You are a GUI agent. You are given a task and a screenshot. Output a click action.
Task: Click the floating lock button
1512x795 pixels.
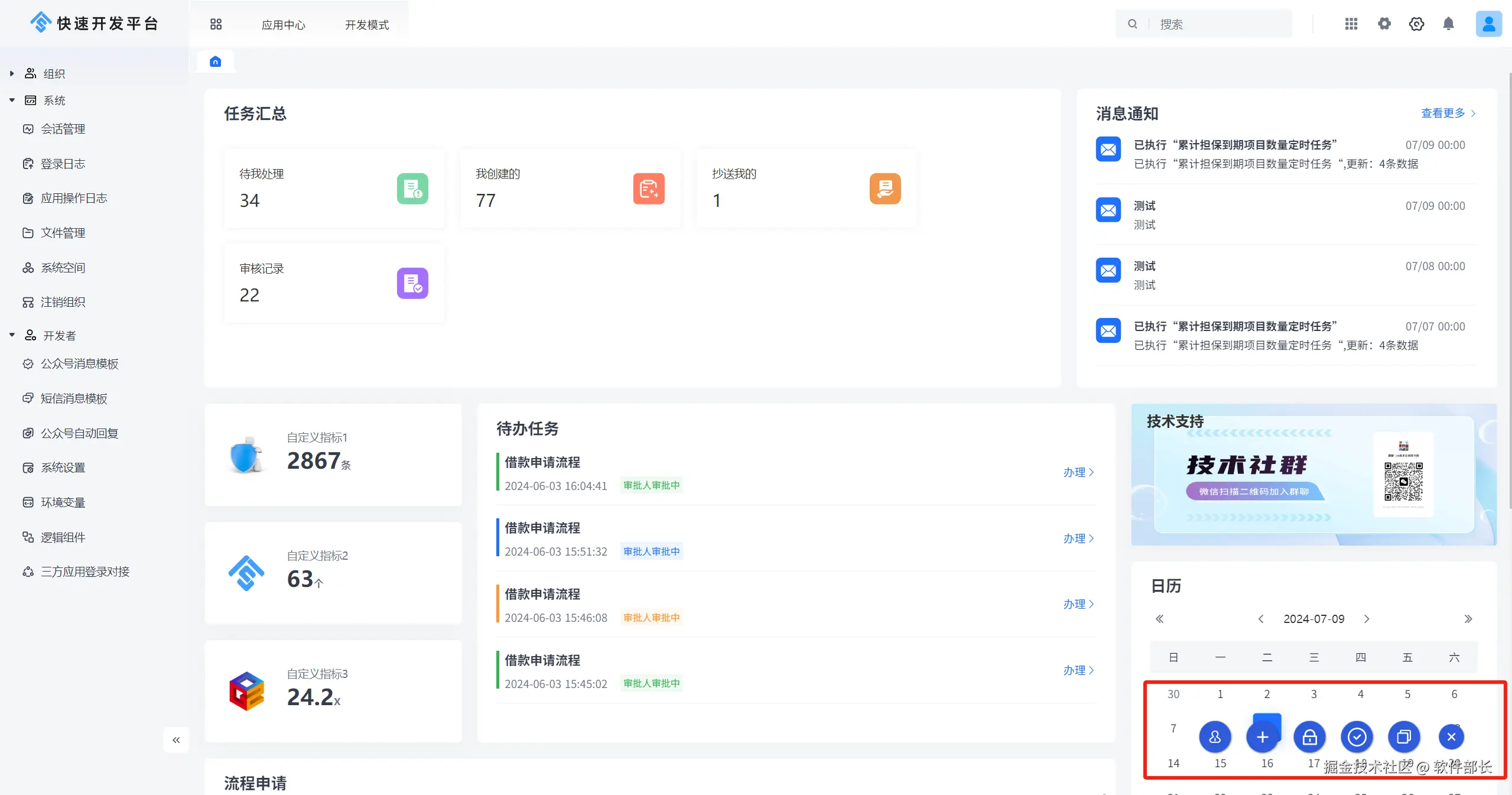[1309, 737]
